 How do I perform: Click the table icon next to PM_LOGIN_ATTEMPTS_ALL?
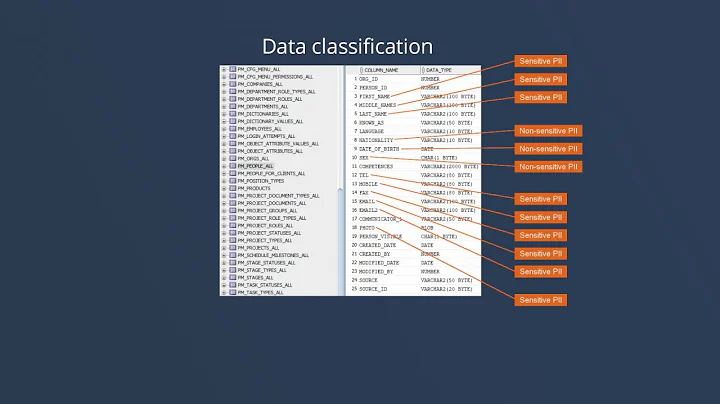[233, 136]
